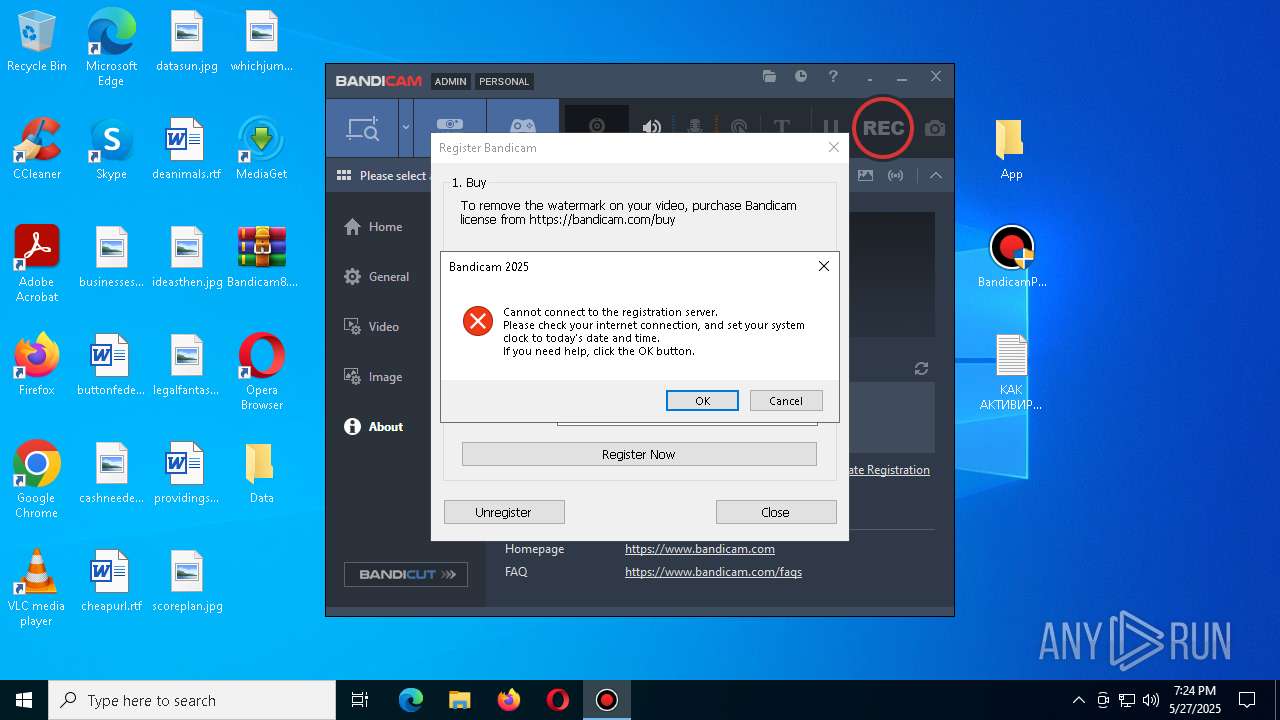Click the grid icon beside Please select
This screenshot has height=720, width=1280.
[x=344, y=175]
